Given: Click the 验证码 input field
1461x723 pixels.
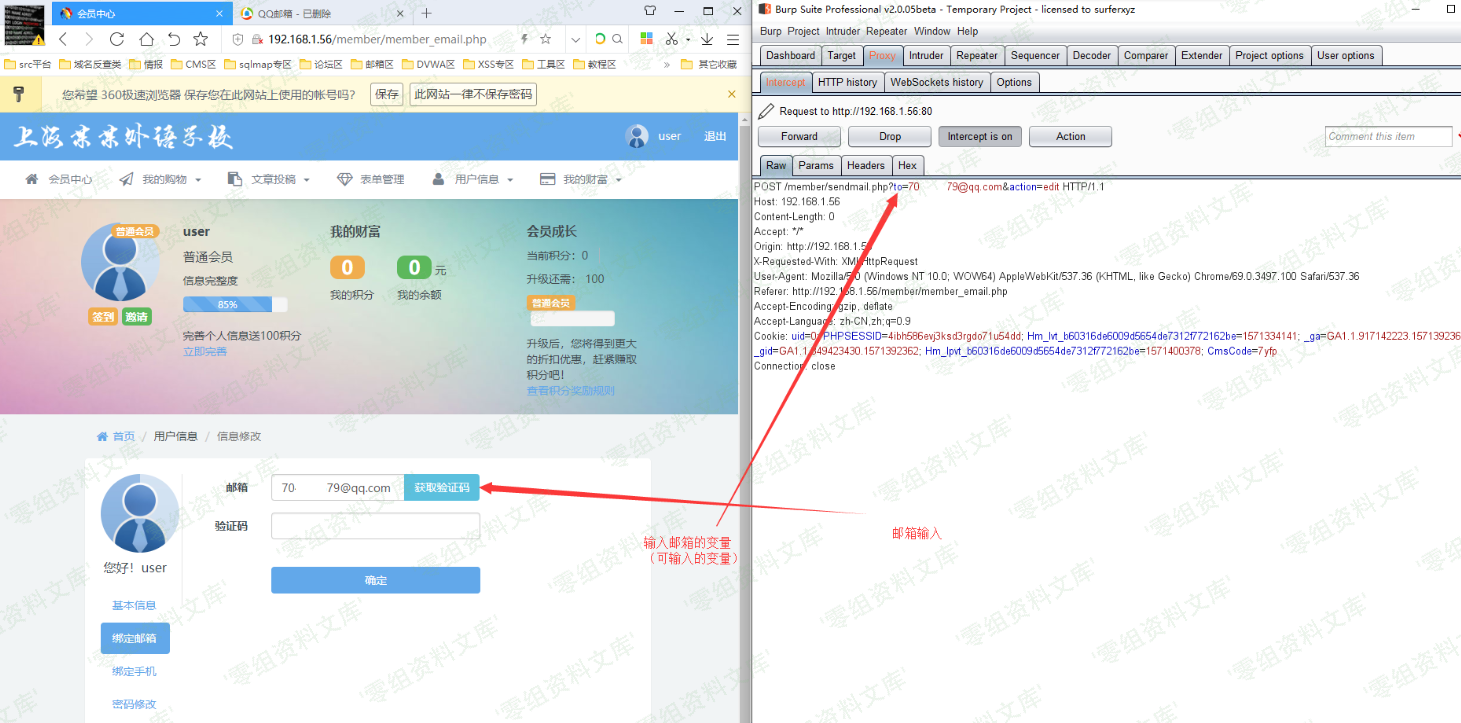Looking at the screenshot, I should [x=375, y=526].
